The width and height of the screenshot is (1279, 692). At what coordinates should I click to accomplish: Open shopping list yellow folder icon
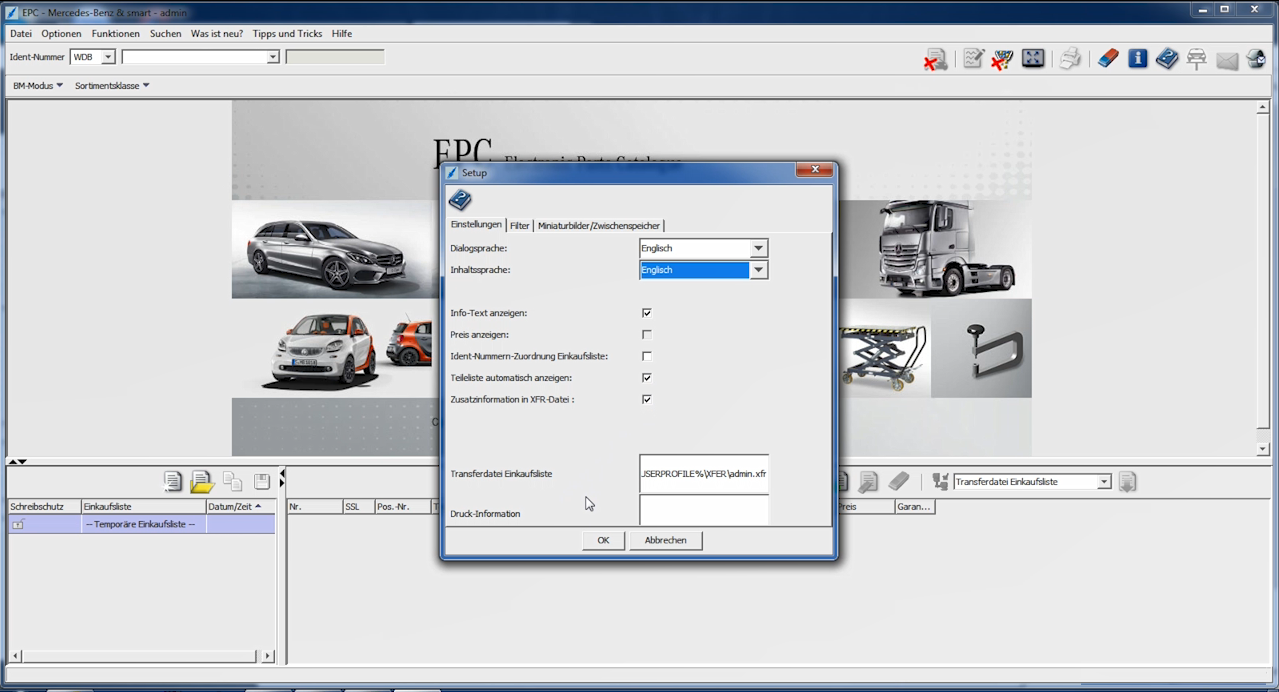click(x=202, y=482)
